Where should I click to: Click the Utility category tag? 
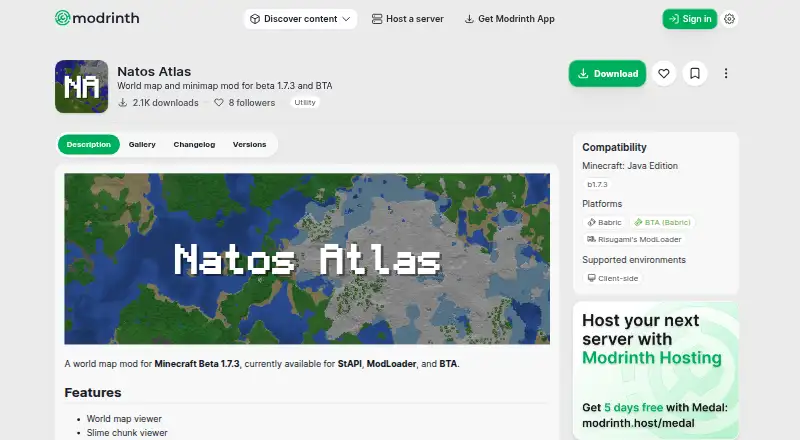pos(305,103)
